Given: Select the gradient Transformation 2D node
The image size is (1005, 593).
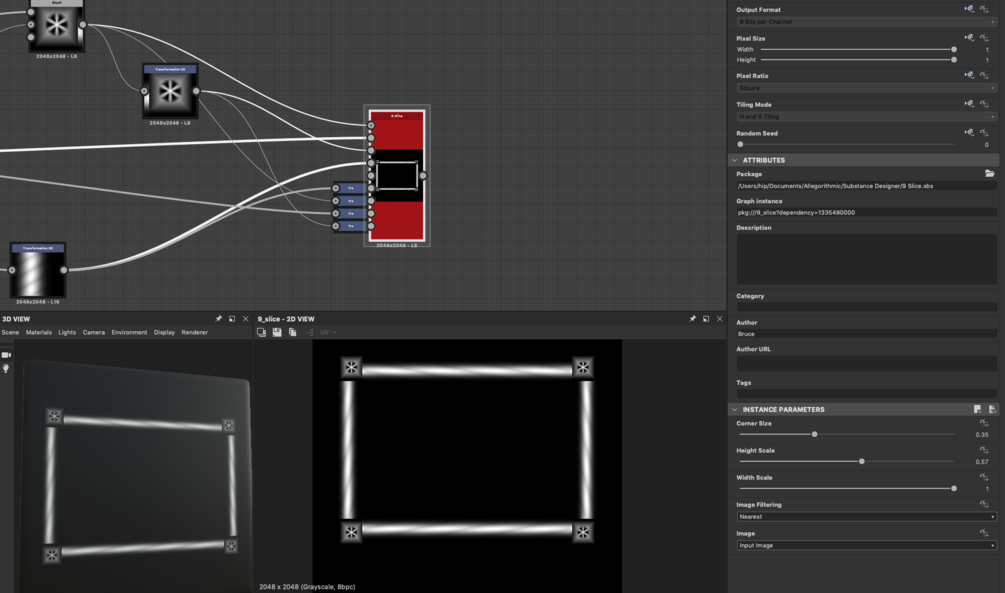Looking at the screenshot, I should (x=38, y=270).
